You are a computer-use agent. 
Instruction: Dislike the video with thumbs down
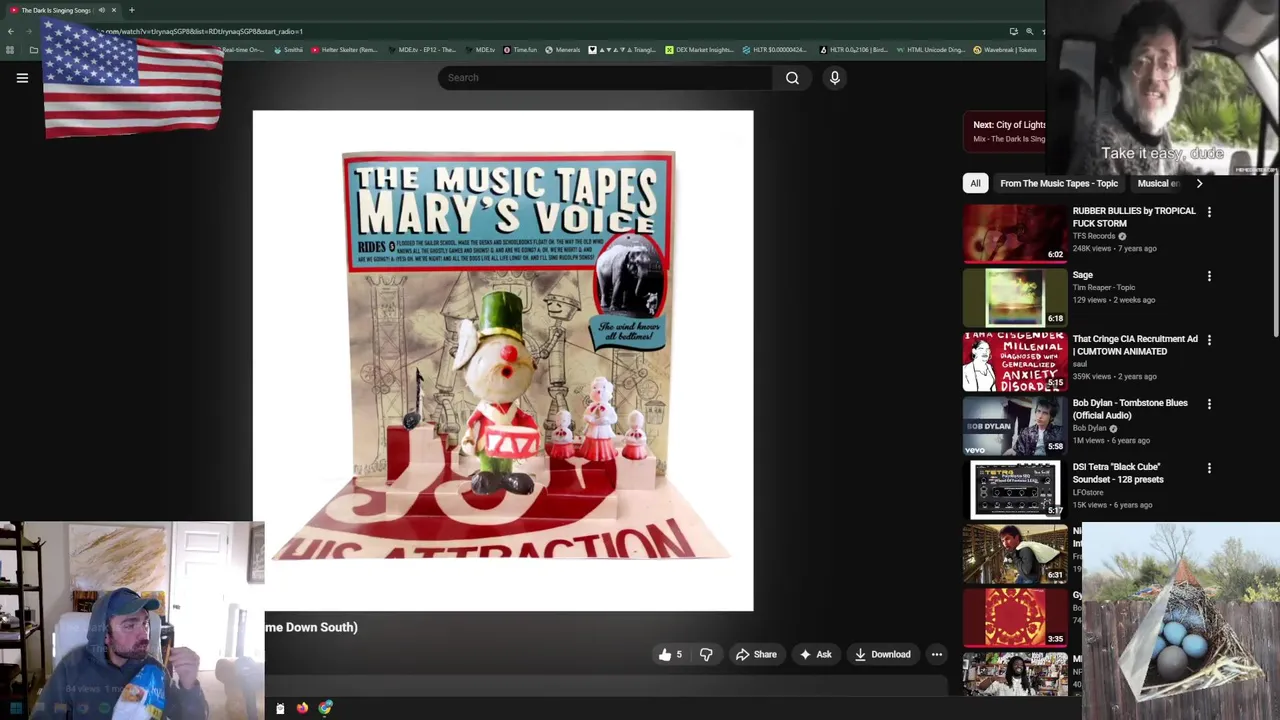(706, 655)
